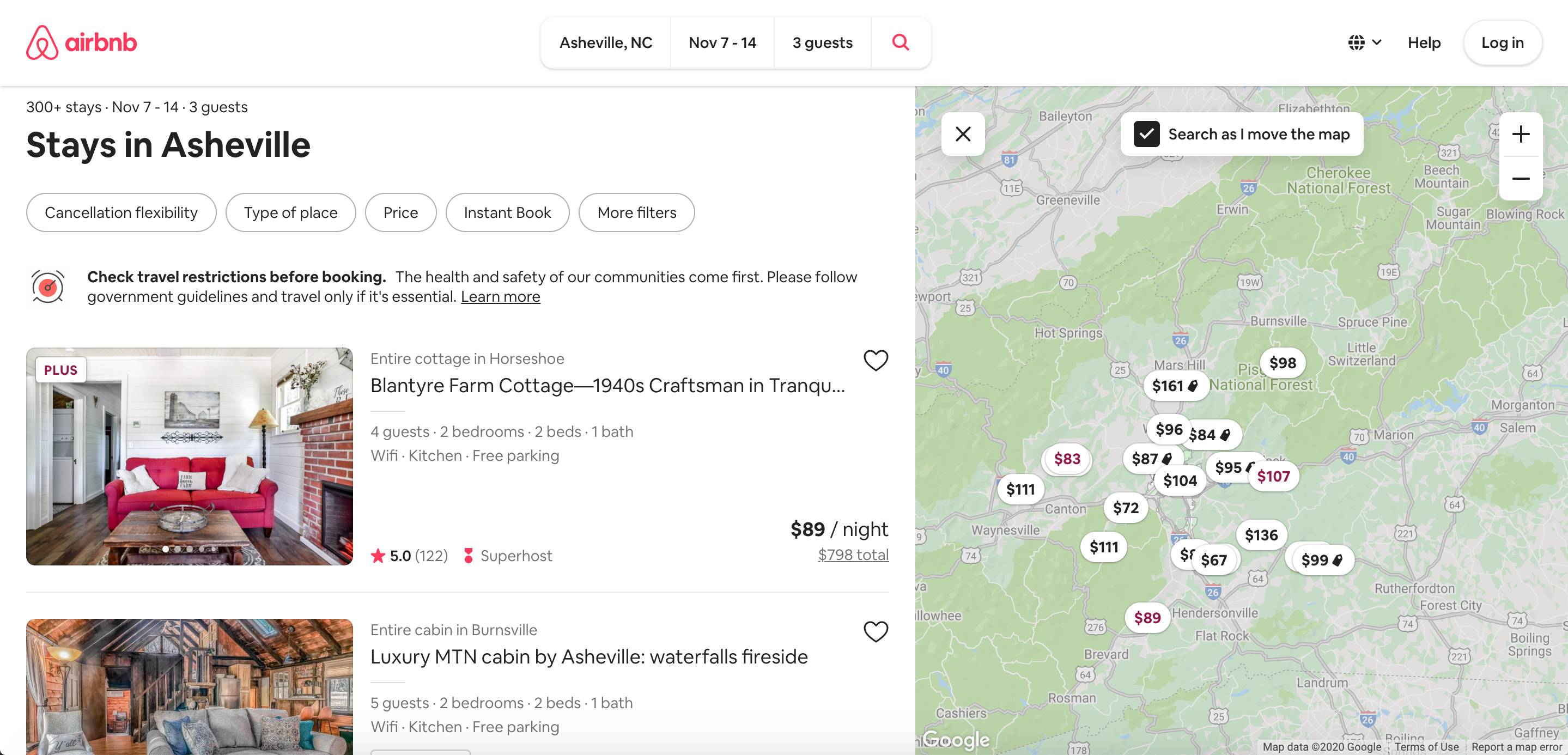Click the Help menu item
Image resolution: width=1568 pixels, height=755 pixels.
(x=1423, y=42)
